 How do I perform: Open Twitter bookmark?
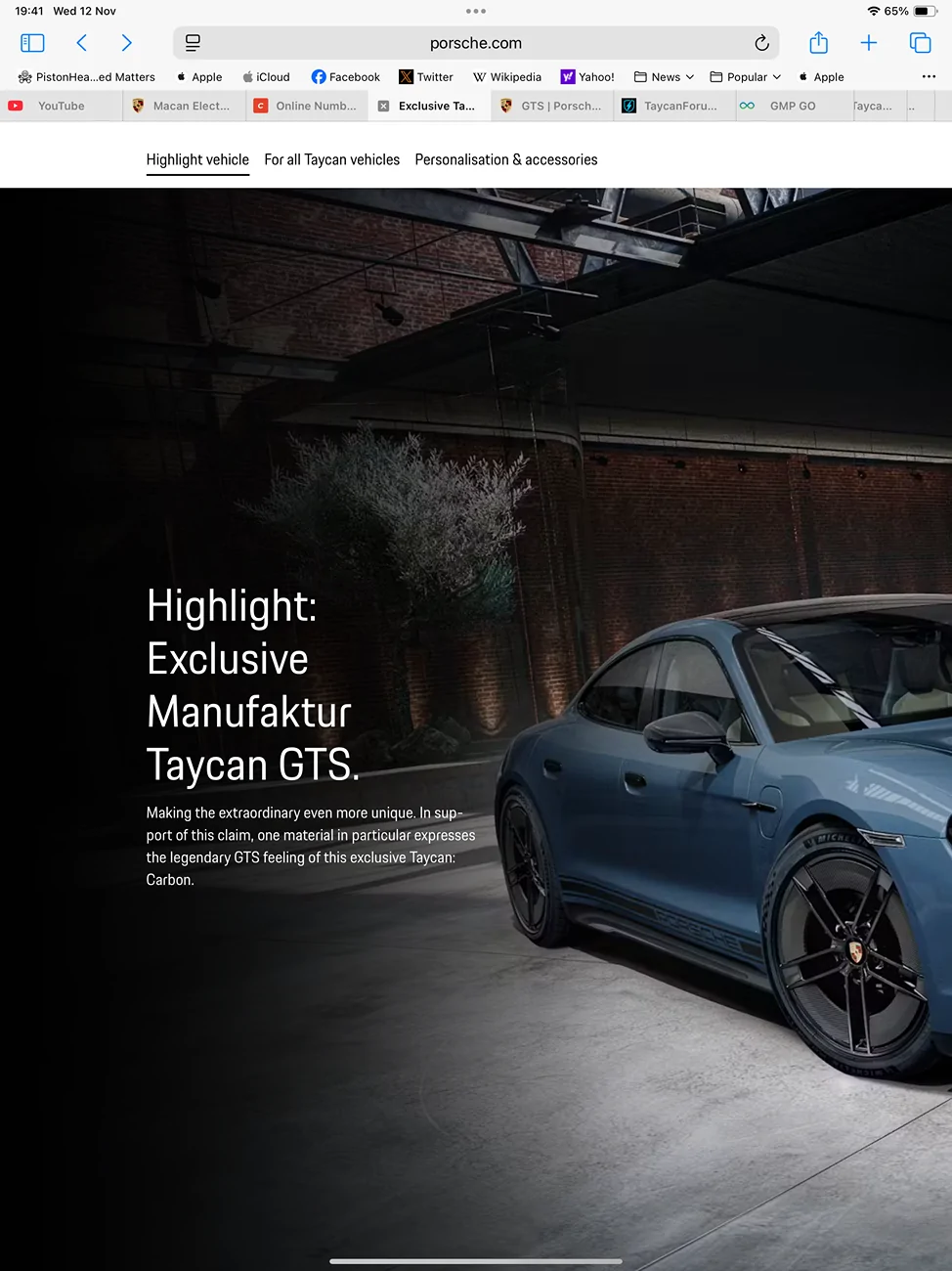(426, 77)
